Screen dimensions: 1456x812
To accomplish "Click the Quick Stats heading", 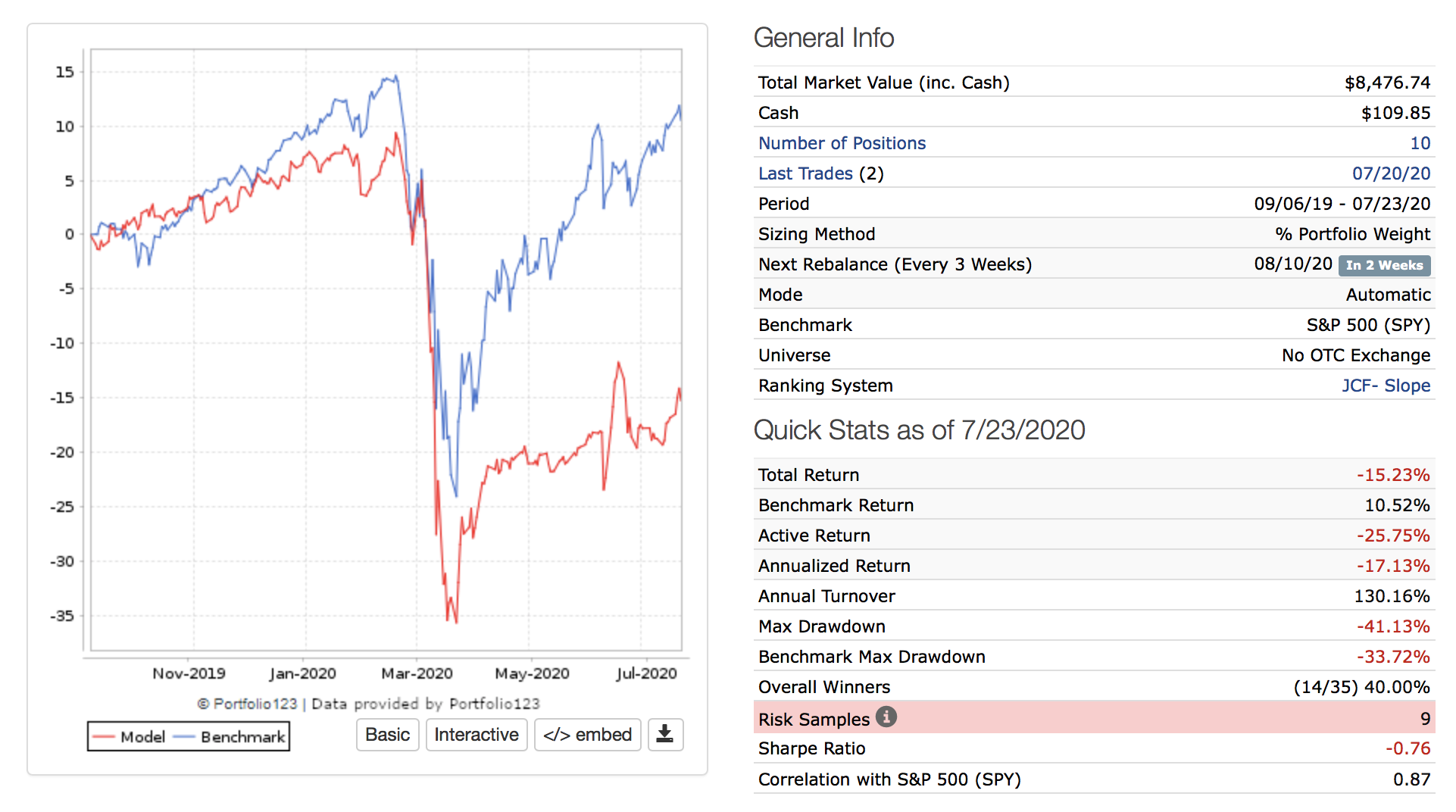I will point(919,430).
